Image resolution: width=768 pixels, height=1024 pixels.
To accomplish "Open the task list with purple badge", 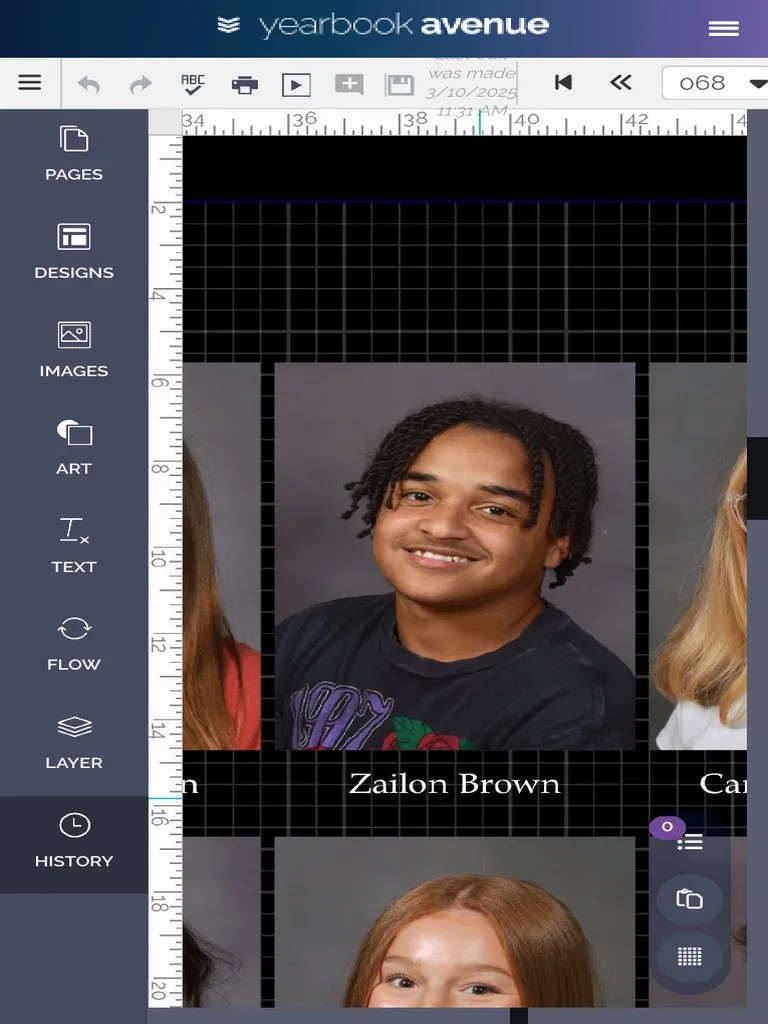I will pos(689,842).
